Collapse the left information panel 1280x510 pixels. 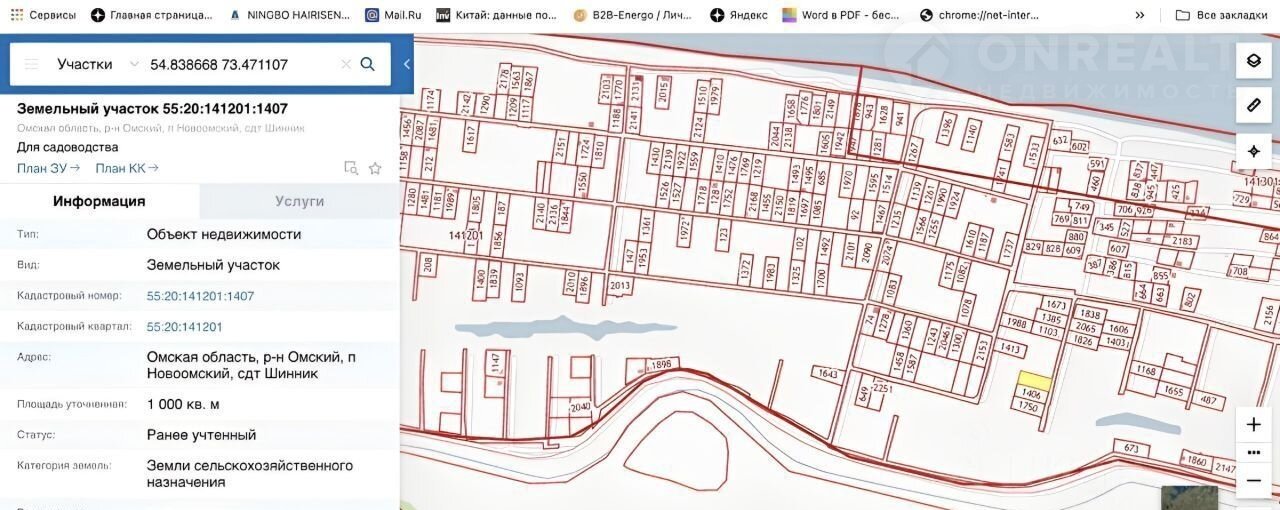(x=407, y=64)
